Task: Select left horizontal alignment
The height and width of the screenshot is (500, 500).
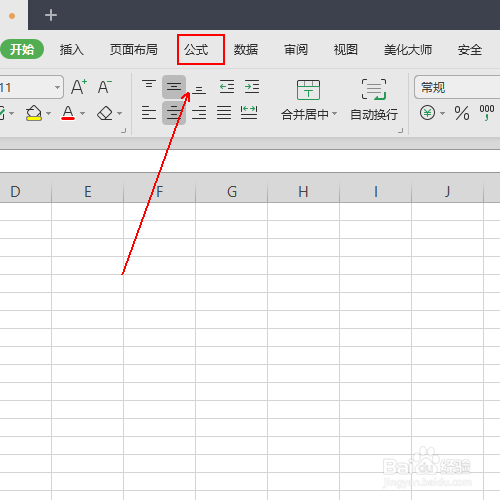Action: 149,113
